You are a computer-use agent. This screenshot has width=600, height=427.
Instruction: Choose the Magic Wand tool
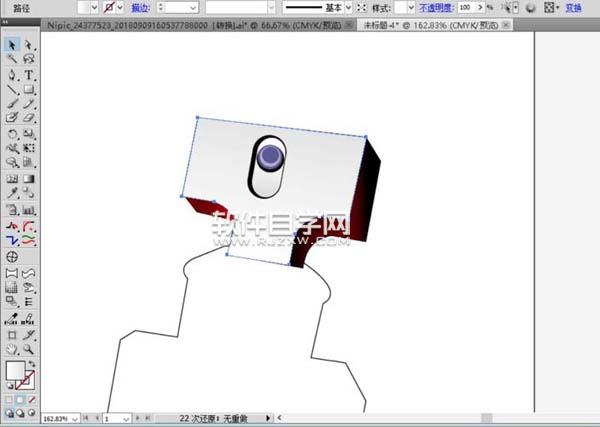[x=12, y=59]
